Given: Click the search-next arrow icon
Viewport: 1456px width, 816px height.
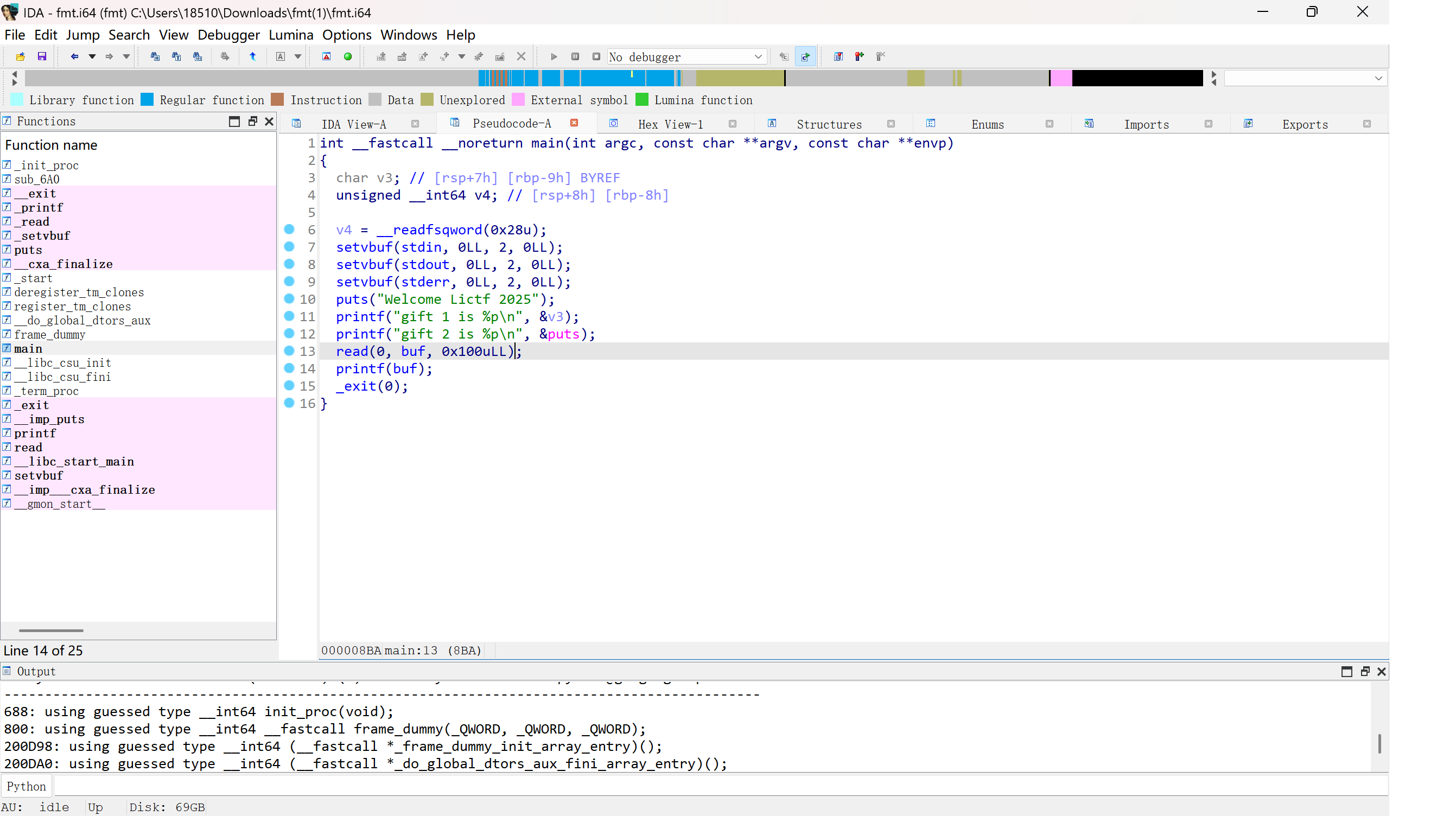Looking at the screenshot, I should (225, 56).
